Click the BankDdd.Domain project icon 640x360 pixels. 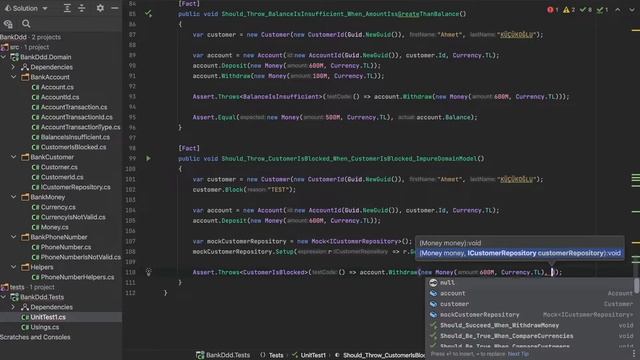[x=15, y=57]
